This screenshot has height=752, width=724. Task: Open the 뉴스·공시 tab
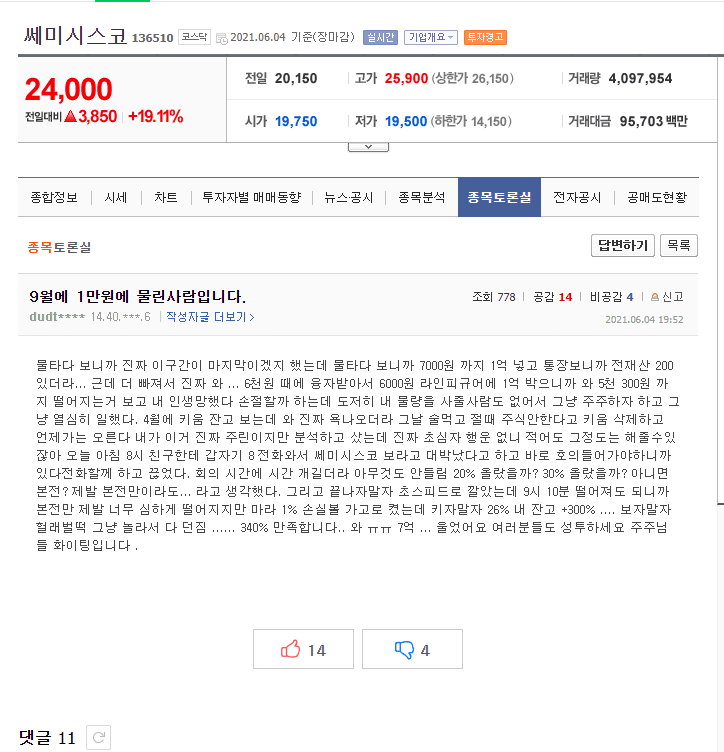pyautogui.click(x=348, y=198)
